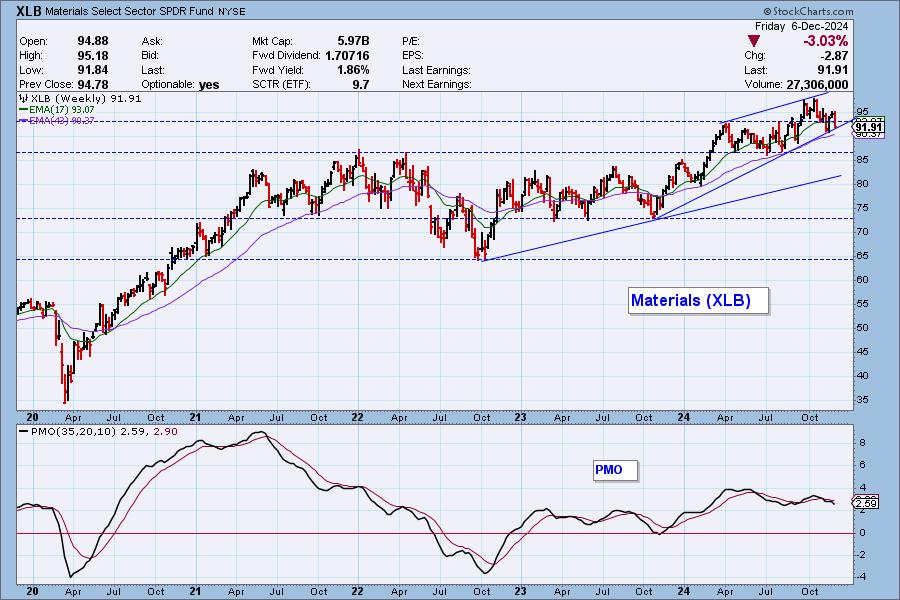Select the XLB ticker symbol in the title

tap(29, 11)
